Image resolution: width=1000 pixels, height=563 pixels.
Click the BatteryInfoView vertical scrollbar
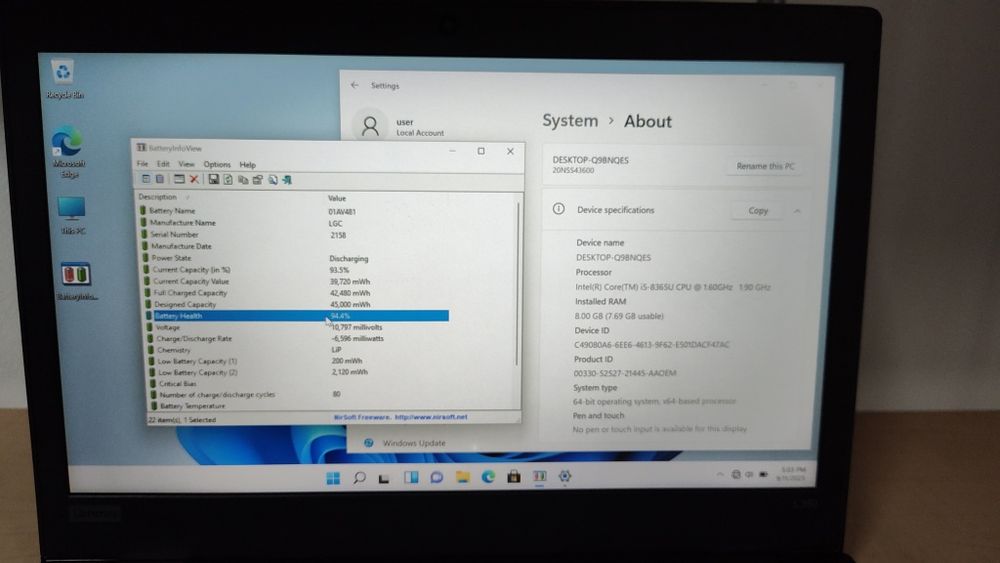click(x=517, y=284)
